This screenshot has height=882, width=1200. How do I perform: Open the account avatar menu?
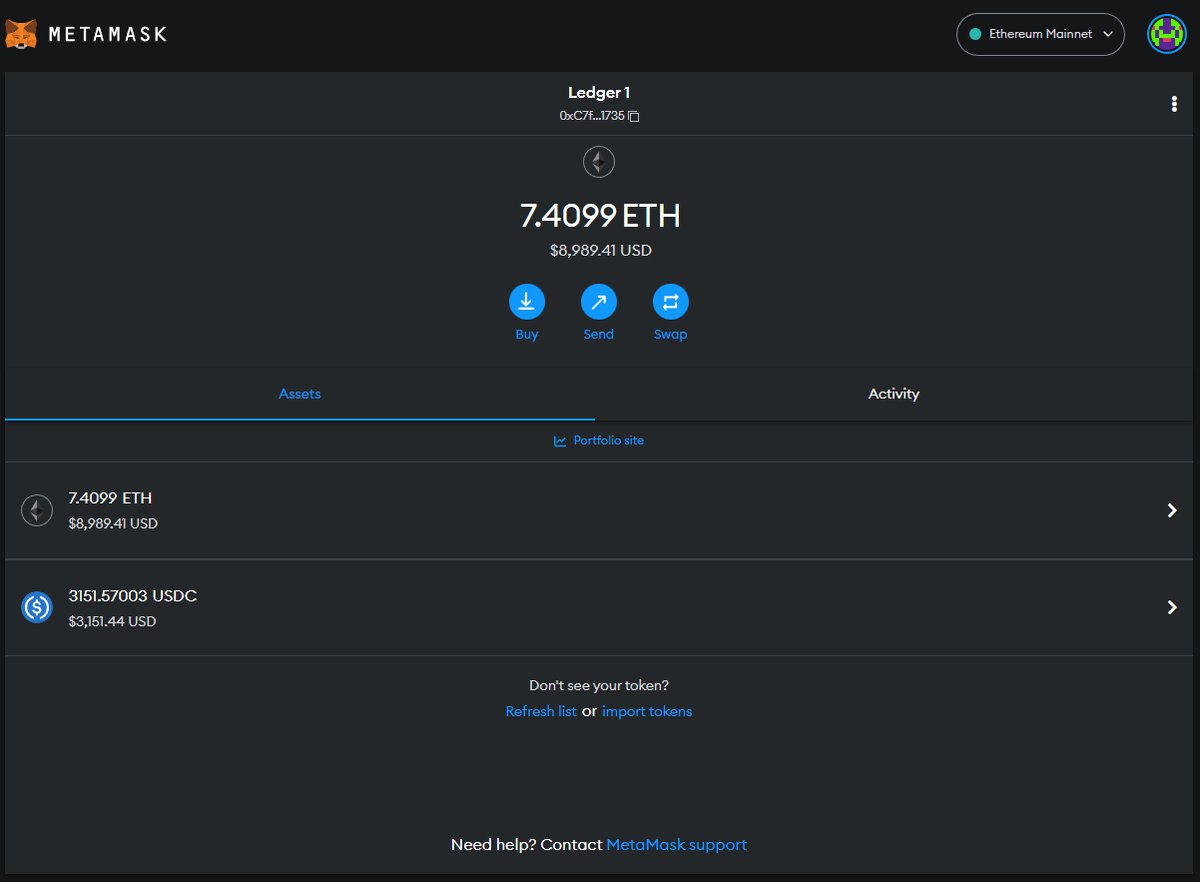tap(1166, 34)
